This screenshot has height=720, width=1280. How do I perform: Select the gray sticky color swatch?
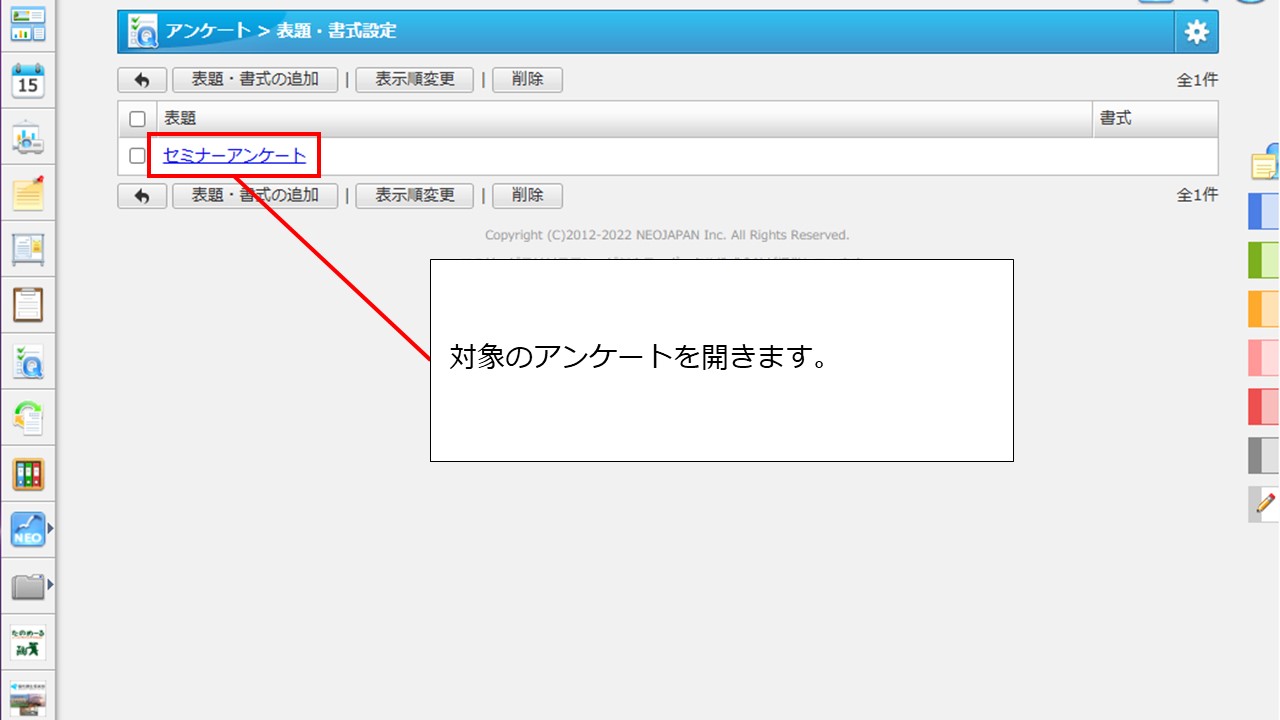(1264, 456)
